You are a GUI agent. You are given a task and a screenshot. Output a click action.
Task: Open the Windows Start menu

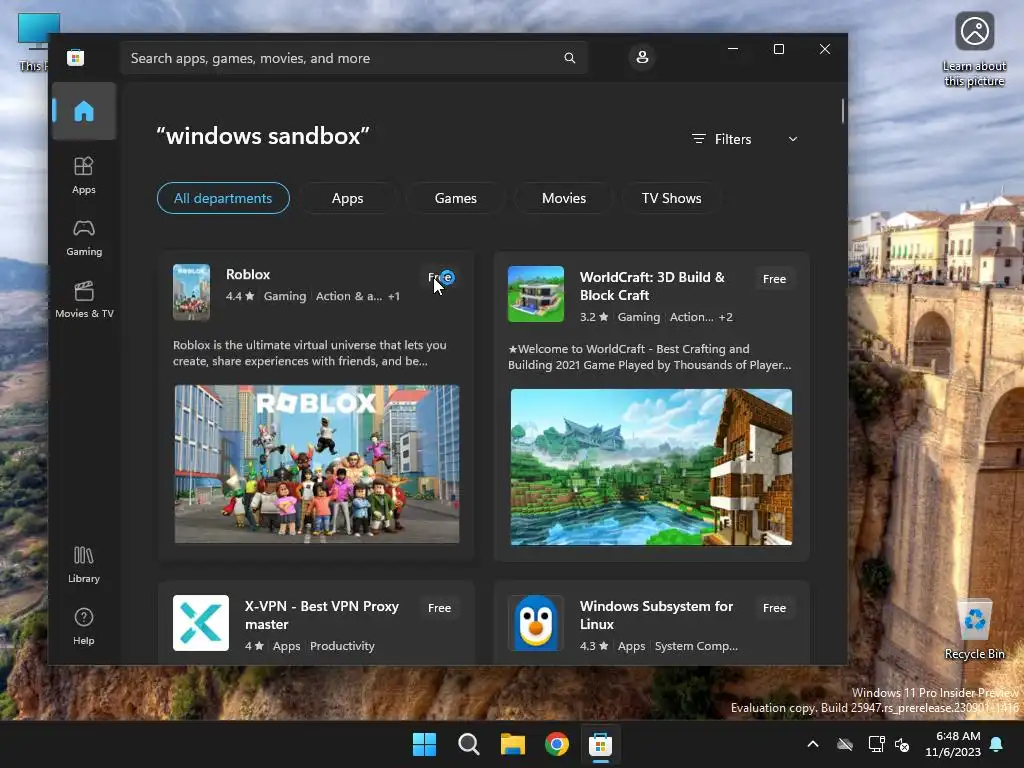pos(424,744)
